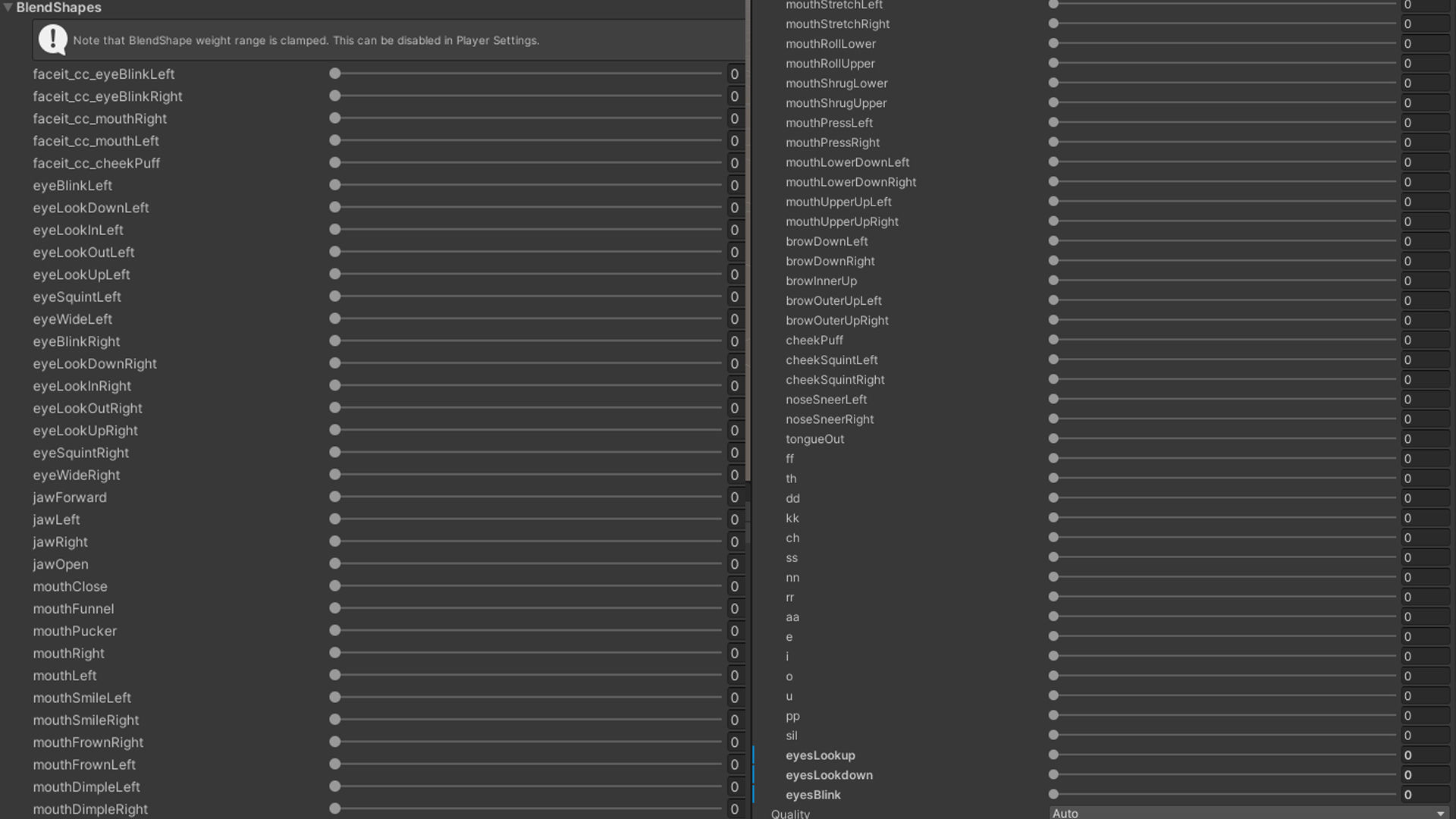Click the sil viseme slider handle
The height and width of the screenshot is (819, 1456).
coord(1053,735)
